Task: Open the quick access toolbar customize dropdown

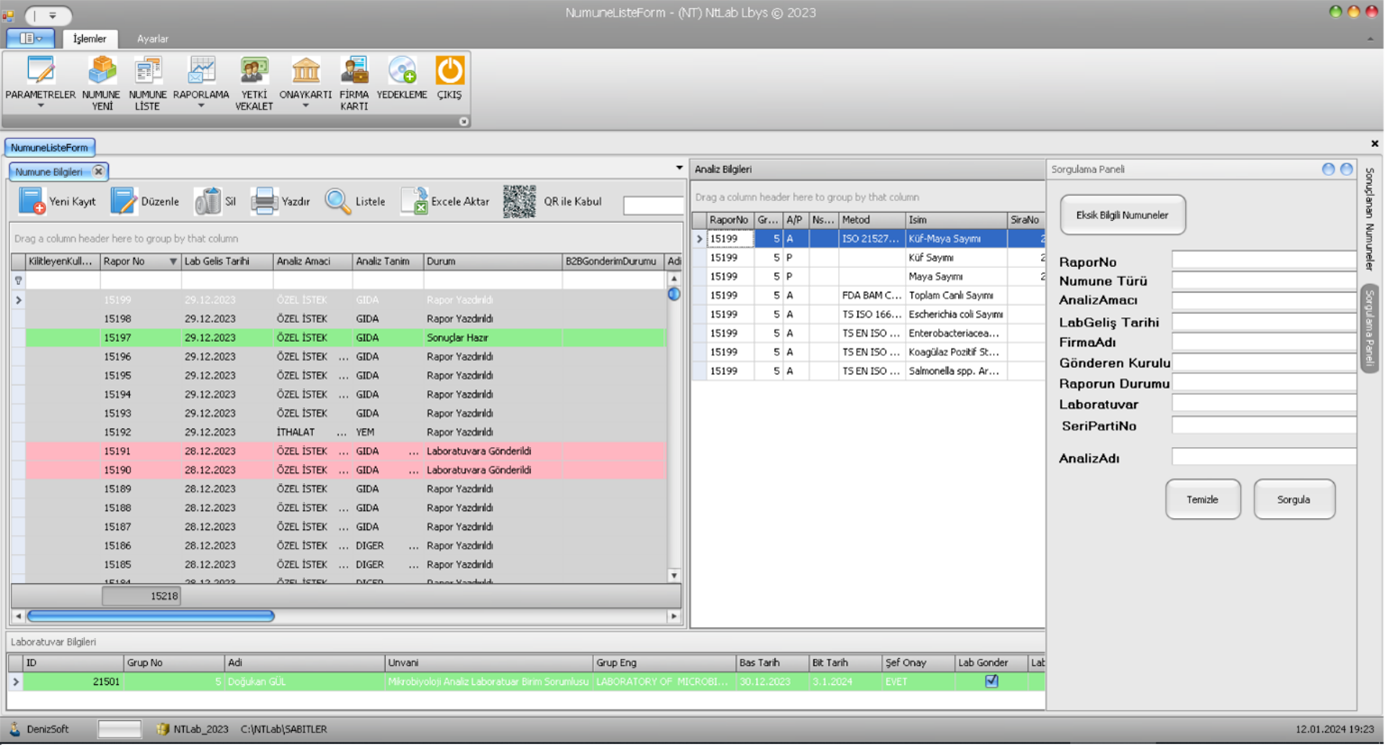Action: 53,16
